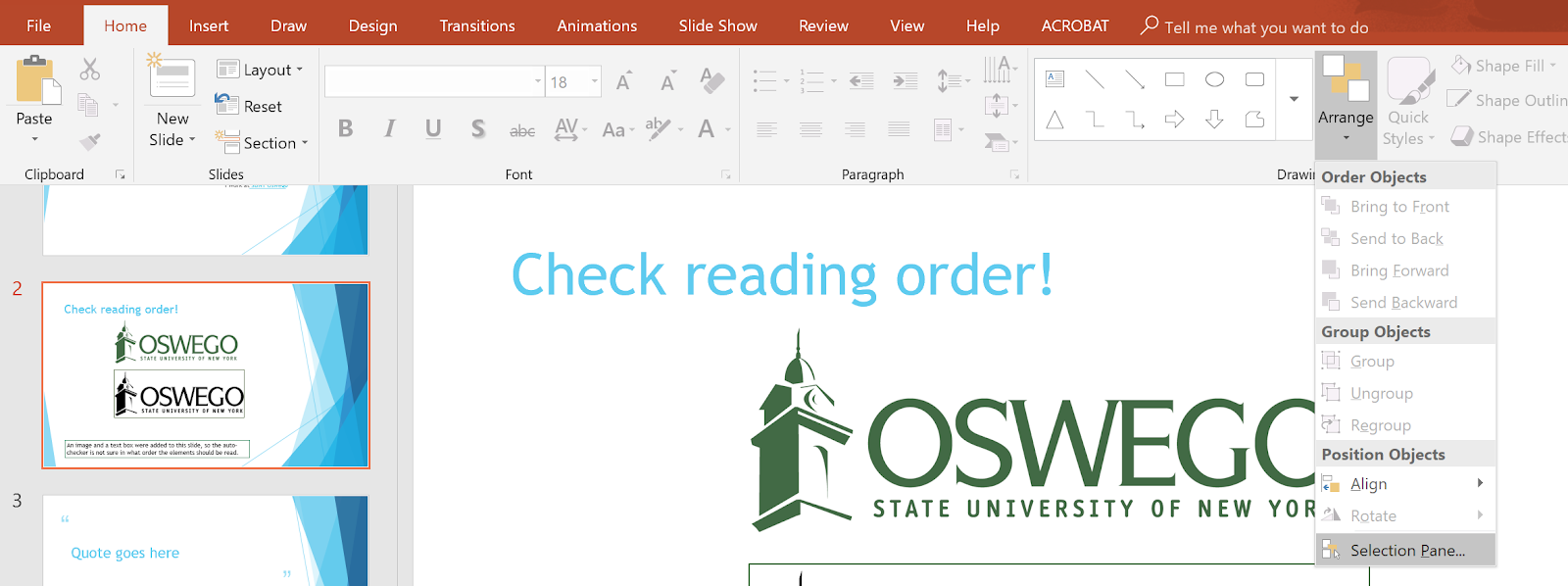Cut selection with the scissors icon
The height and width of the screenshot is (586, 1568).
90,69
